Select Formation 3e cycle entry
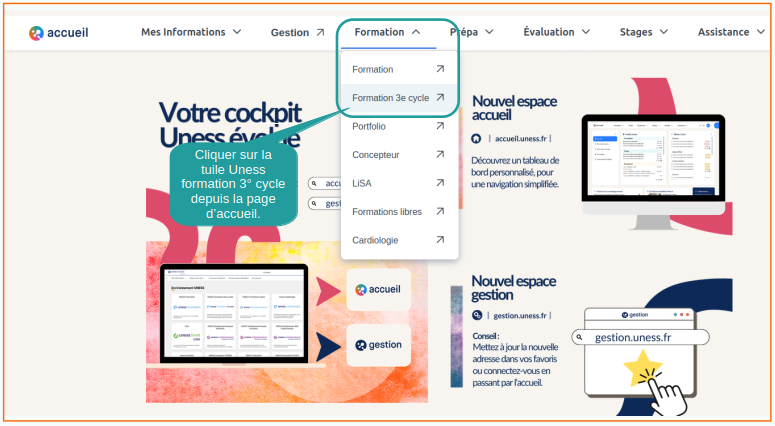The width and height of the screenshot is (775, 426). pyautogui.click(x=399, y=98)
